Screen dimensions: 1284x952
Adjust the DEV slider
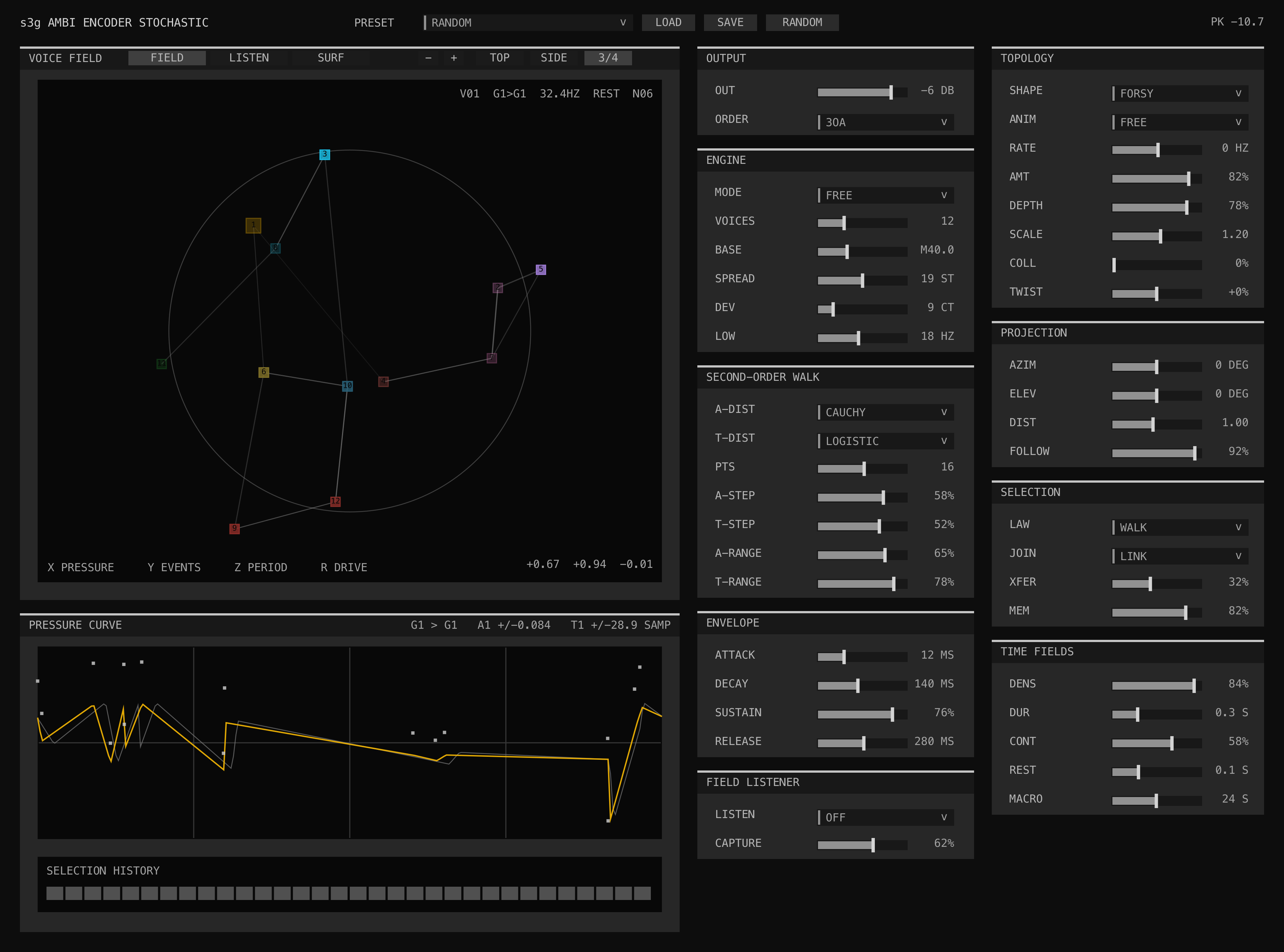(x=863, y=310)
